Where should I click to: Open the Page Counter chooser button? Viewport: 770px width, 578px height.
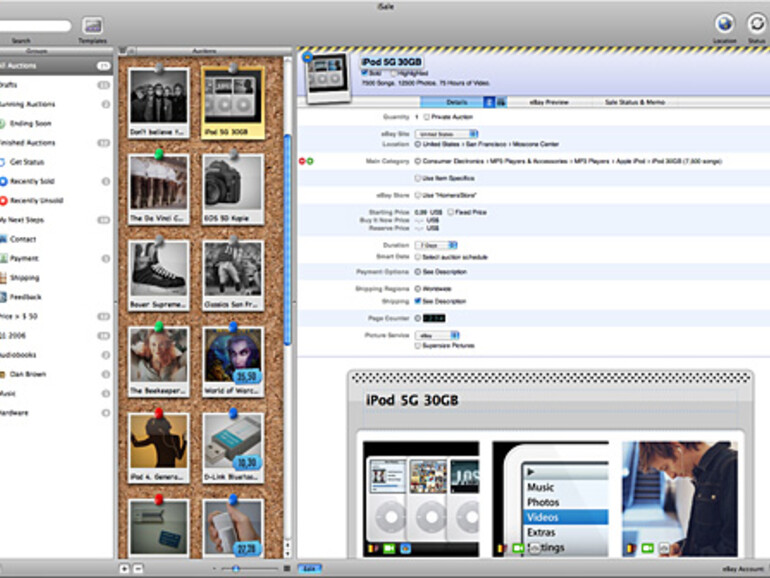(418, 318)
